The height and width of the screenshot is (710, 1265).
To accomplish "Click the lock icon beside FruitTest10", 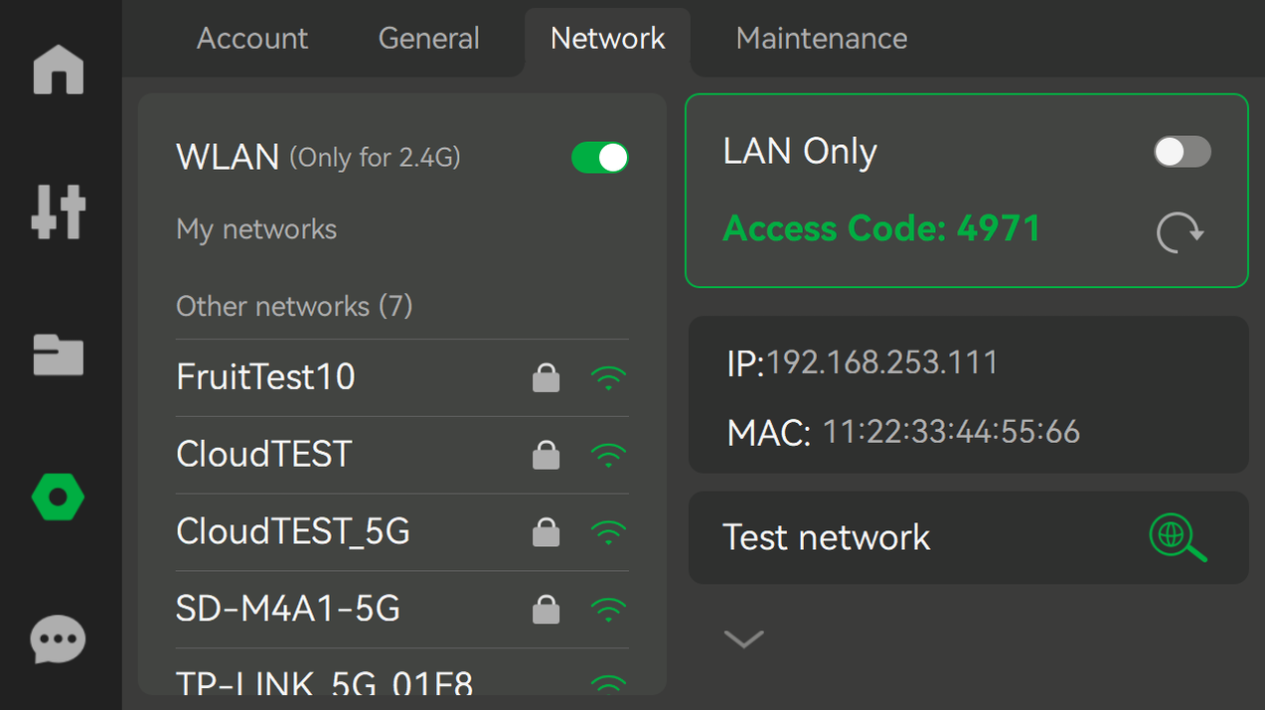I will tap(546, 378).
